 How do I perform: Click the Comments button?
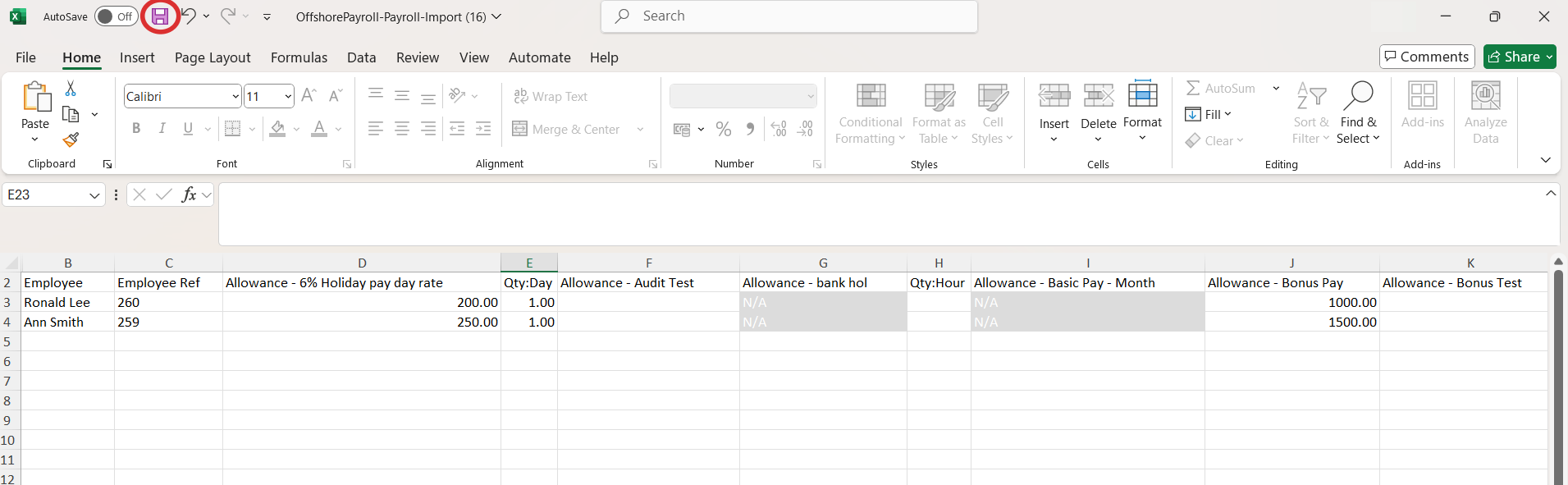[x=1427, y=57]
